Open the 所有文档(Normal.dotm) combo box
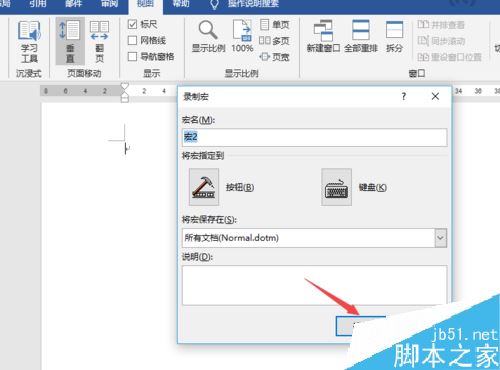 [314, 238]
